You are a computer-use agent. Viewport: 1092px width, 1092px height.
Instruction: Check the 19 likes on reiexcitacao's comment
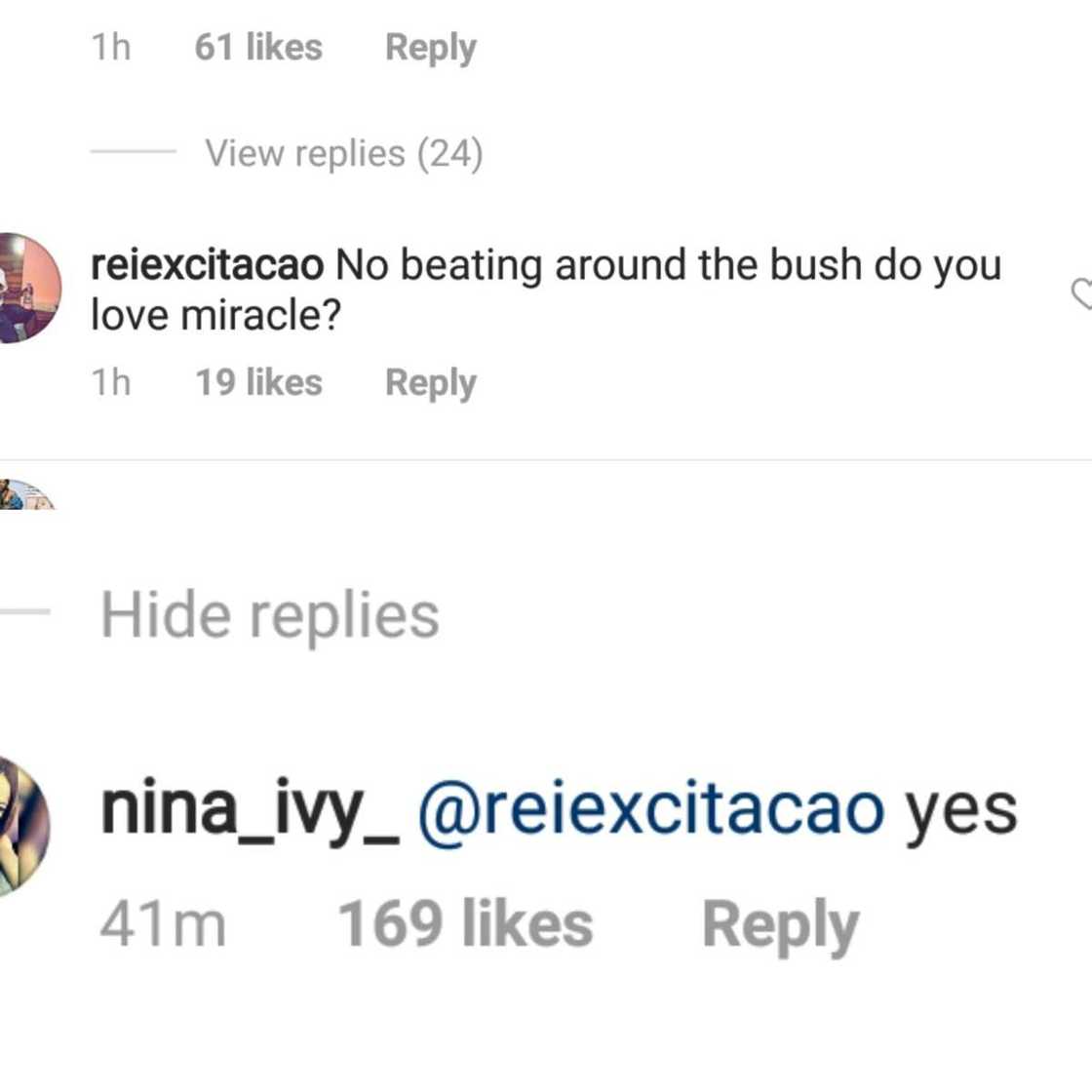point(258,382)
